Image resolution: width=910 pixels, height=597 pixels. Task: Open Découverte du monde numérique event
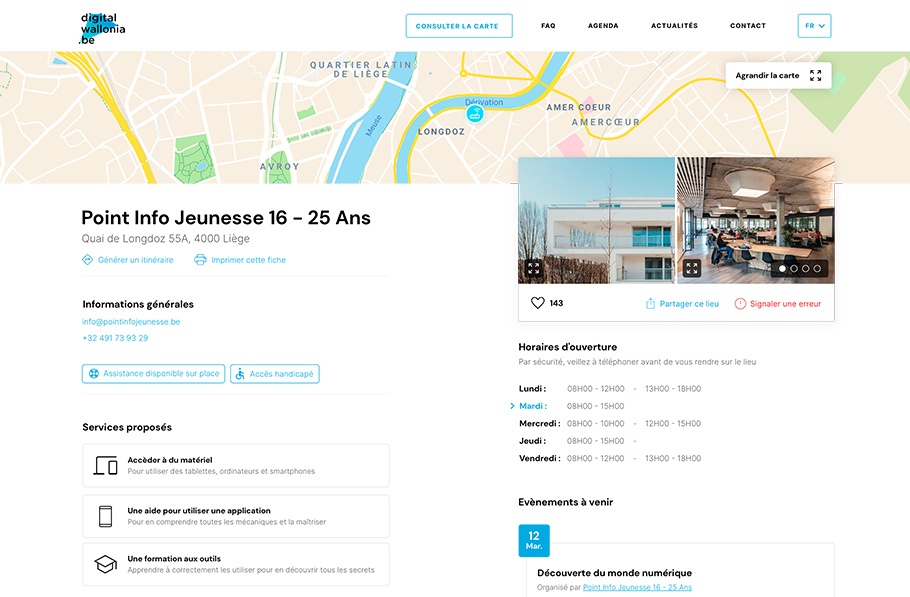coord(614,573)
